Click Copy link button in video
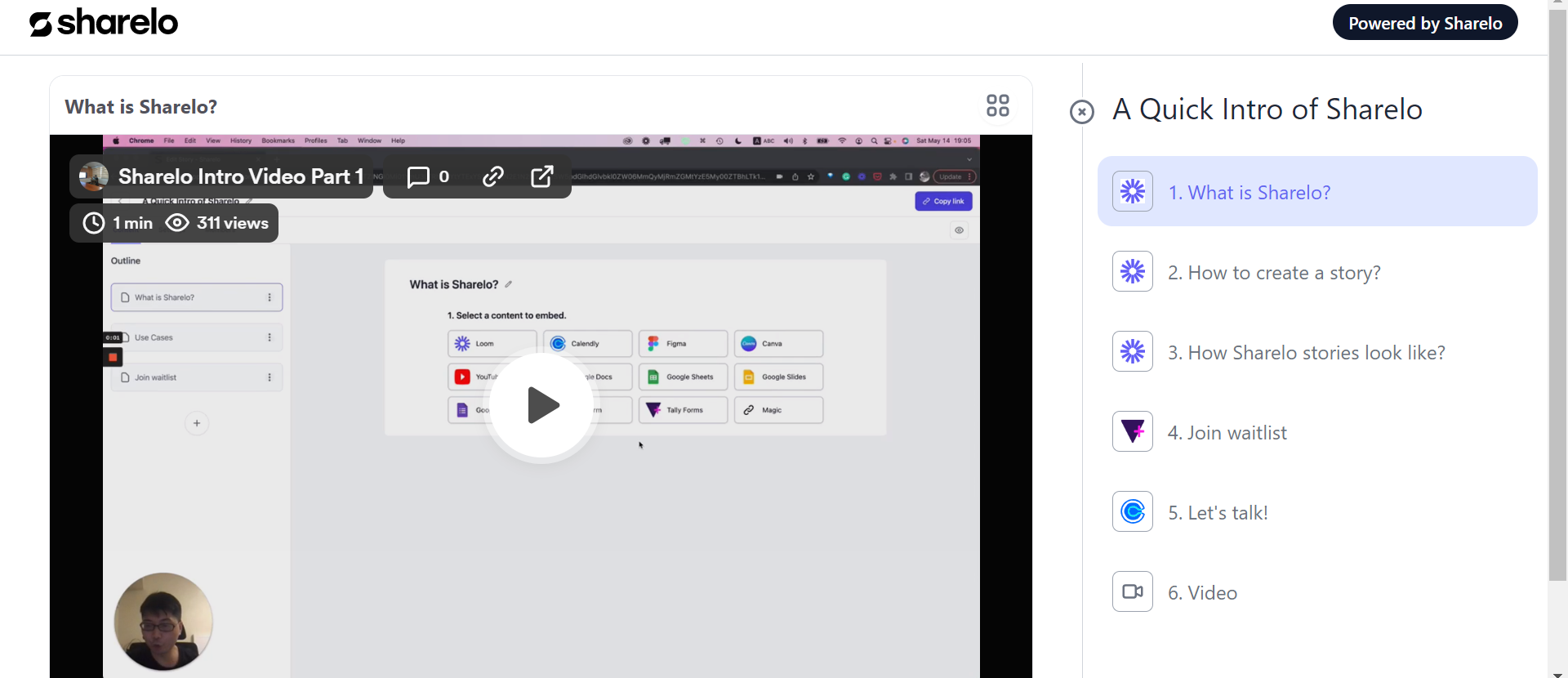The height and width of the screenshot is (678, 1568). coord(943,201)
